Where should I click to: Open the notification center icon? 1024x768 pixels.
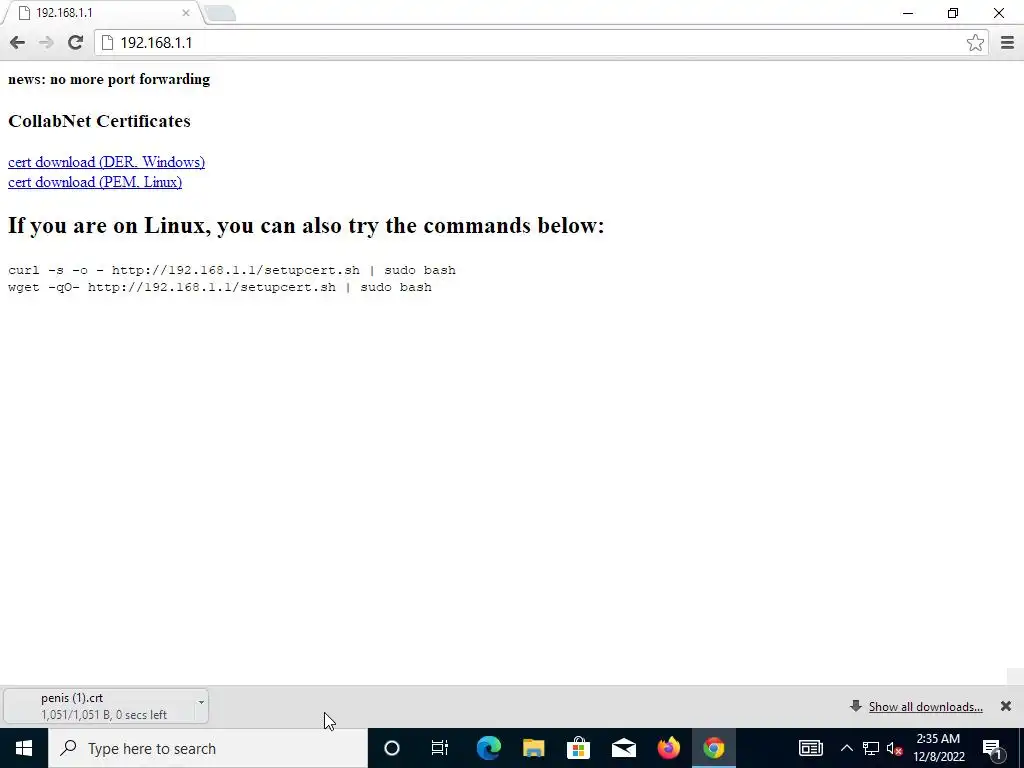point(993,748)
